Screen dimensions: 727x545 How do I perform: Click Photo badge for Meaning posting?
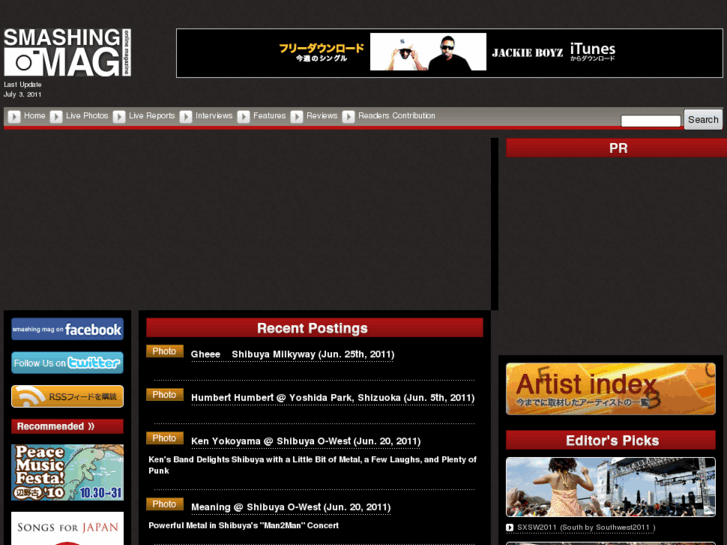[165, 504]
